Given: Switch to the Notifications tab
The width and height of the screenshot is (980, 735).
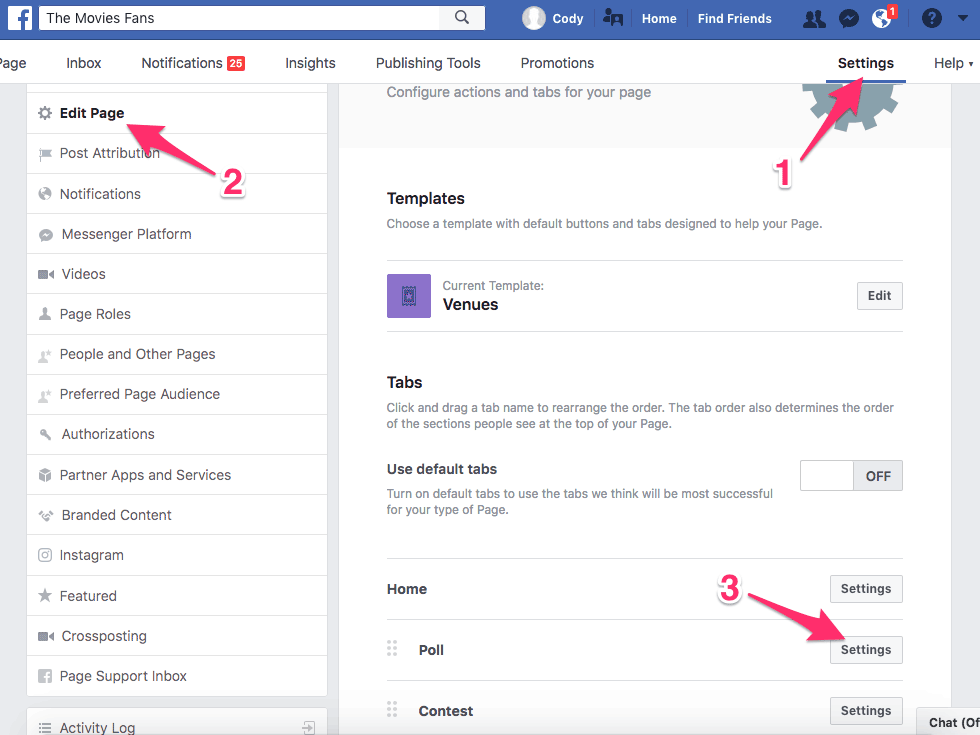Looking at the screenshot, I should 181,62.
